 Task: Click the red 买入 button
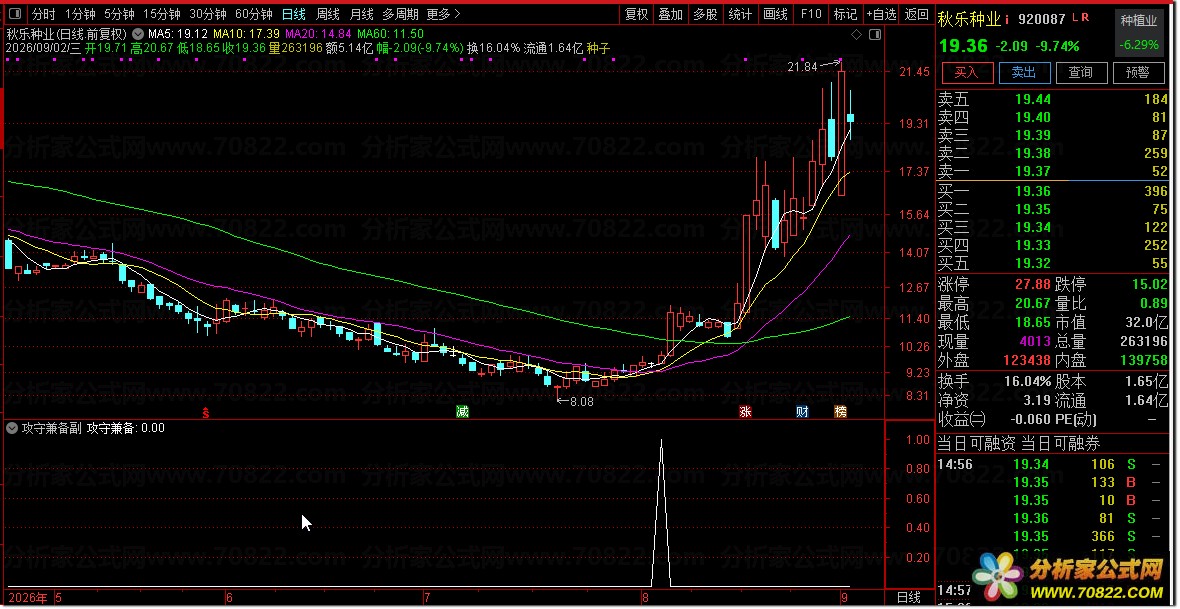(x=966, y=72)
